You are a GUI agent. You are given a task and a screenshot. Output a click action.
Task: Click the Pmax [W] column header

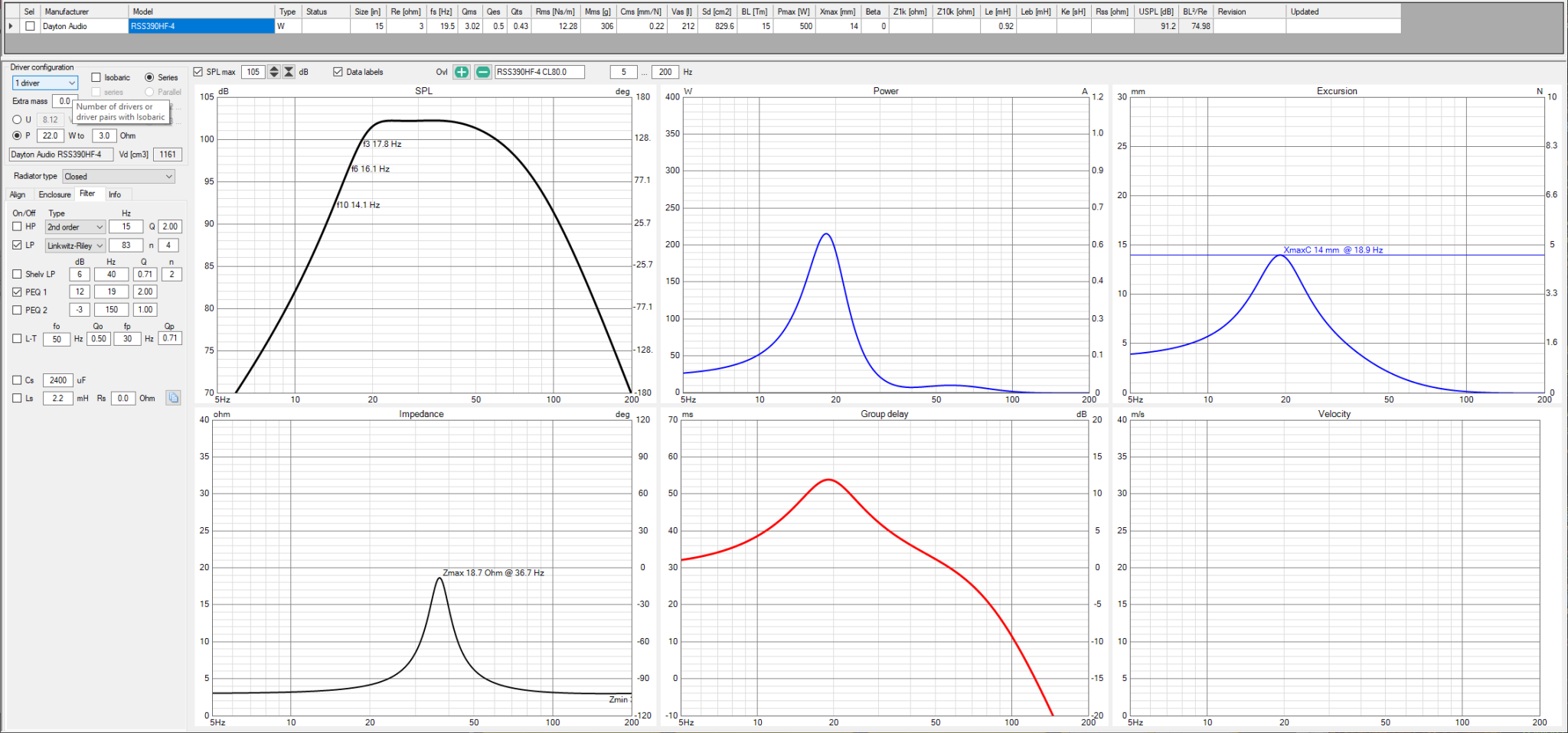(793, 11)
